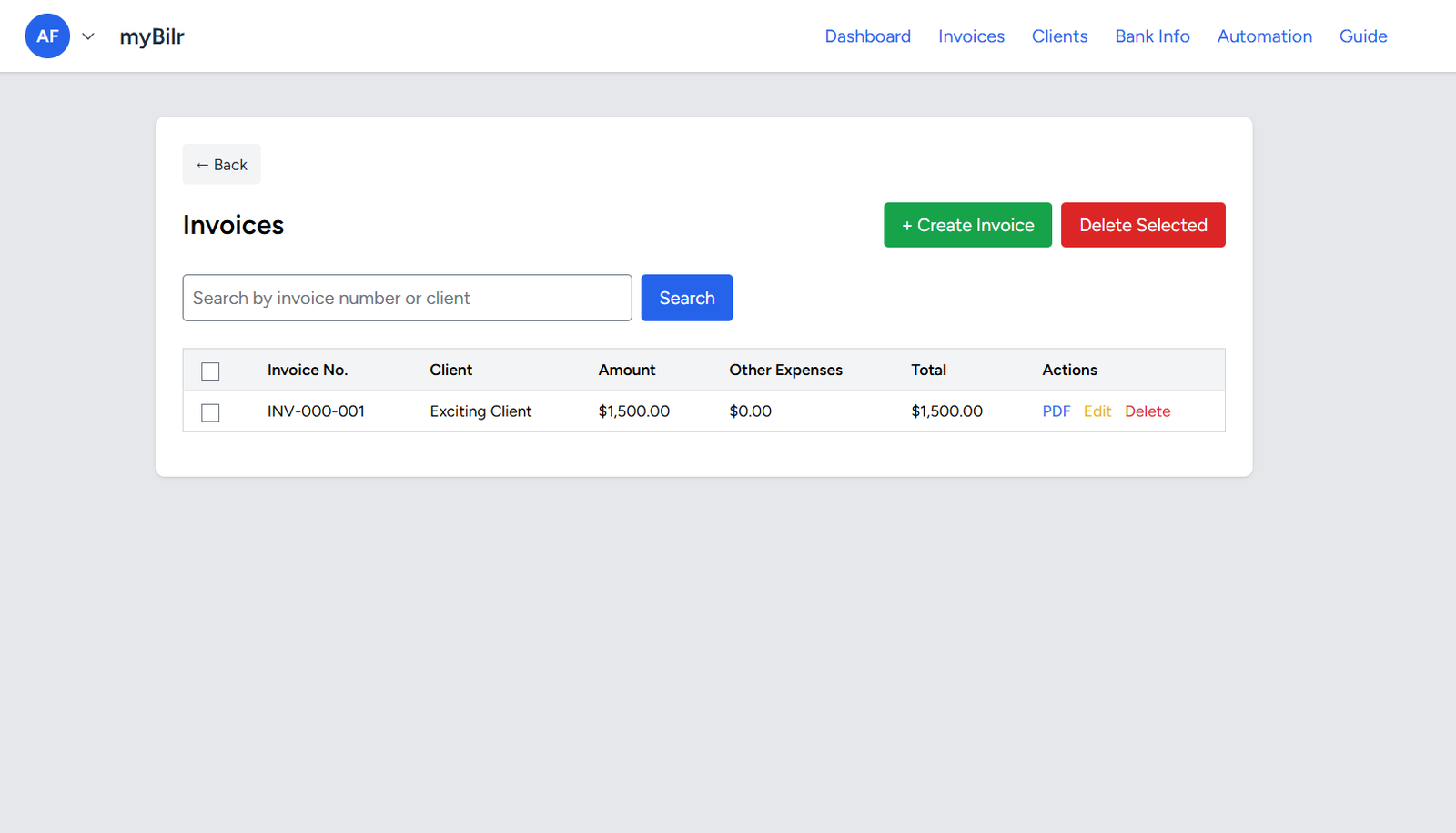Image resolution: width=1456 pixels, height=833 pixels.
Task: Check the select-all checkbox in the table header
Action: pyautogui.click(x=210, y=371)
